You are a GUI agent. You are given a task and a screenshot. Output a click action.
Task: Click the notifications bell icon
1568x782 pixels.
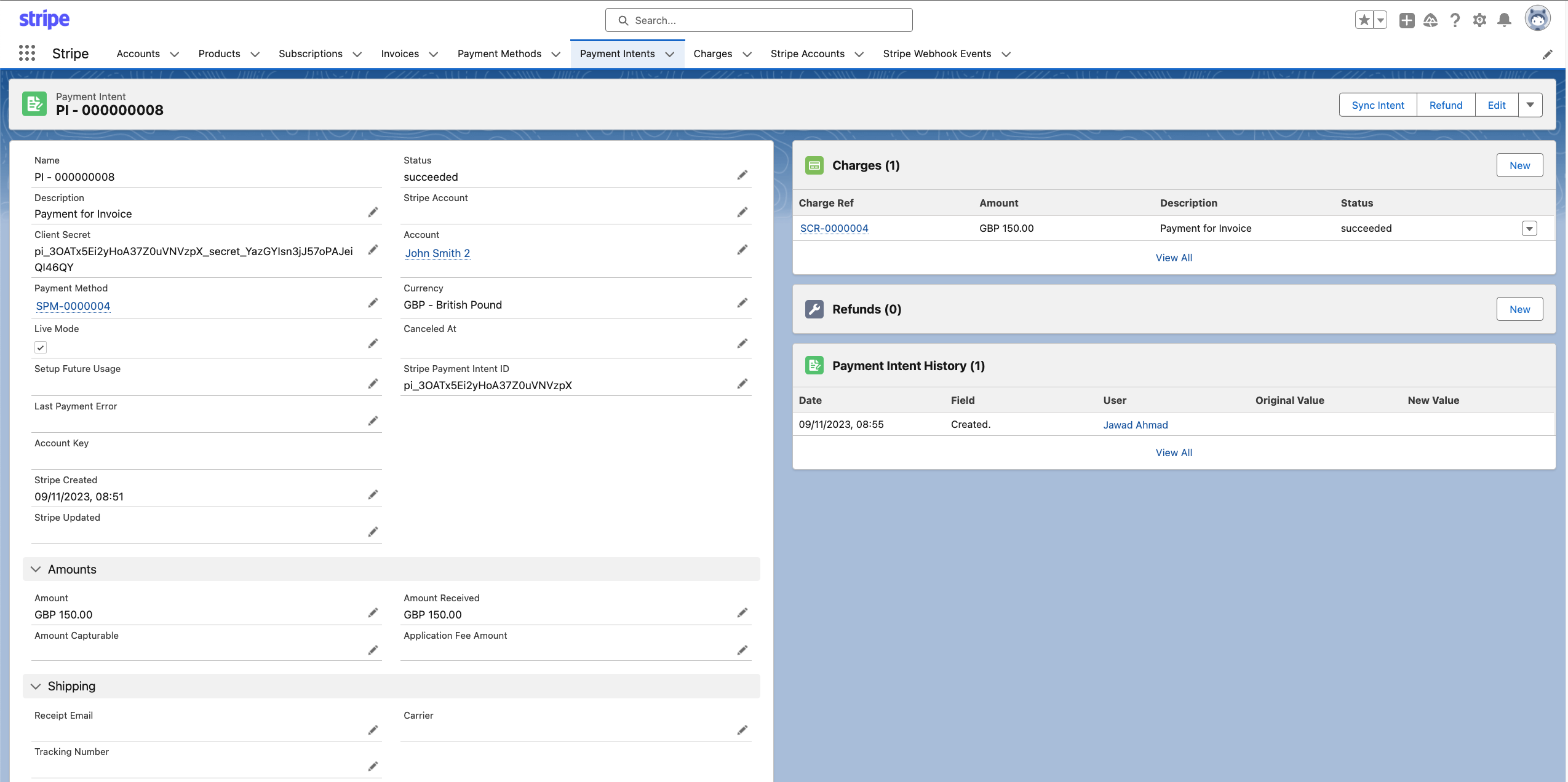(x=1504, y=20)
